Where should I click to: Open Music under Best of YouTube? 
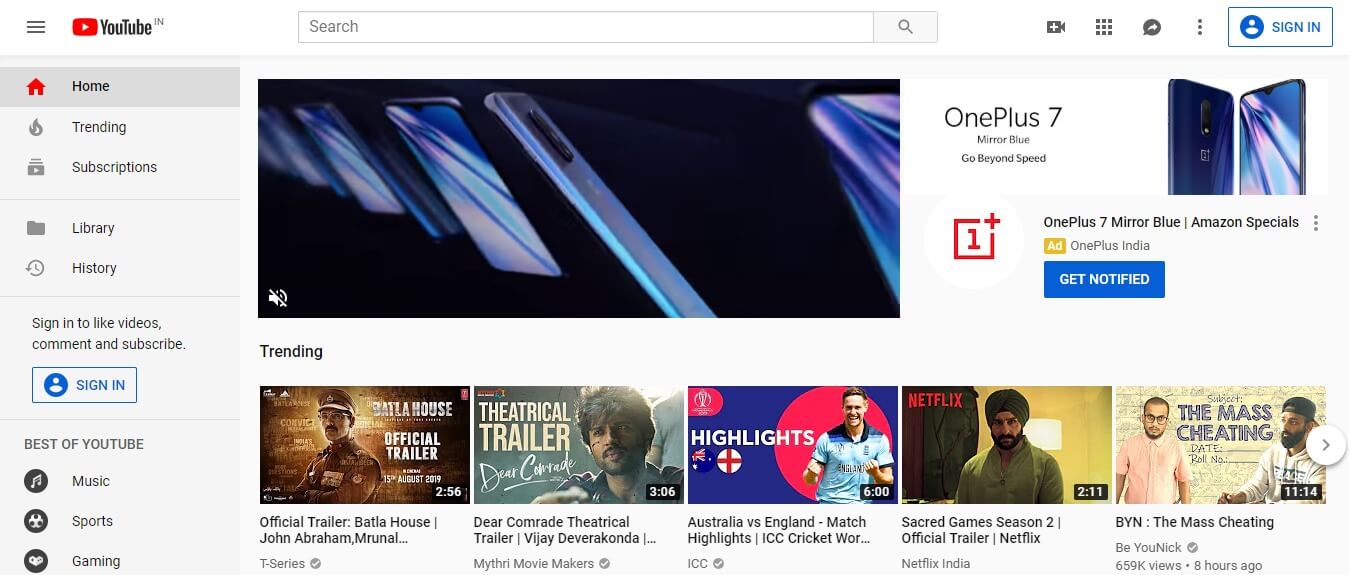click(120, 481)
